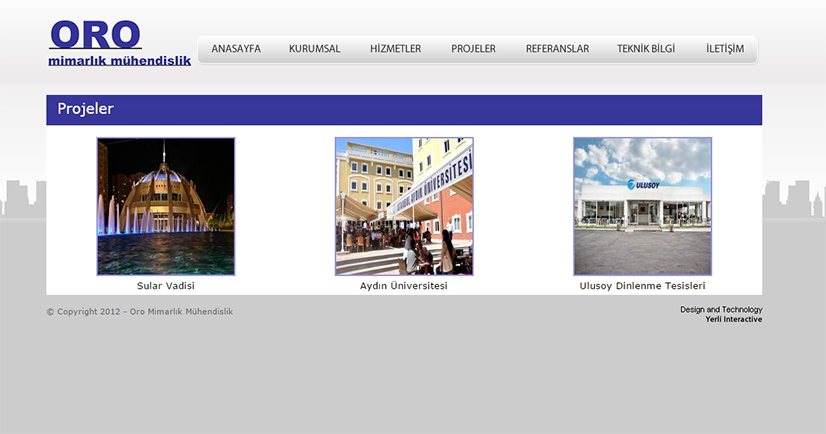The height and width of the screenshot is (434, 826).
Task: Click the Projeler section header title
Action: click(85, 109)
